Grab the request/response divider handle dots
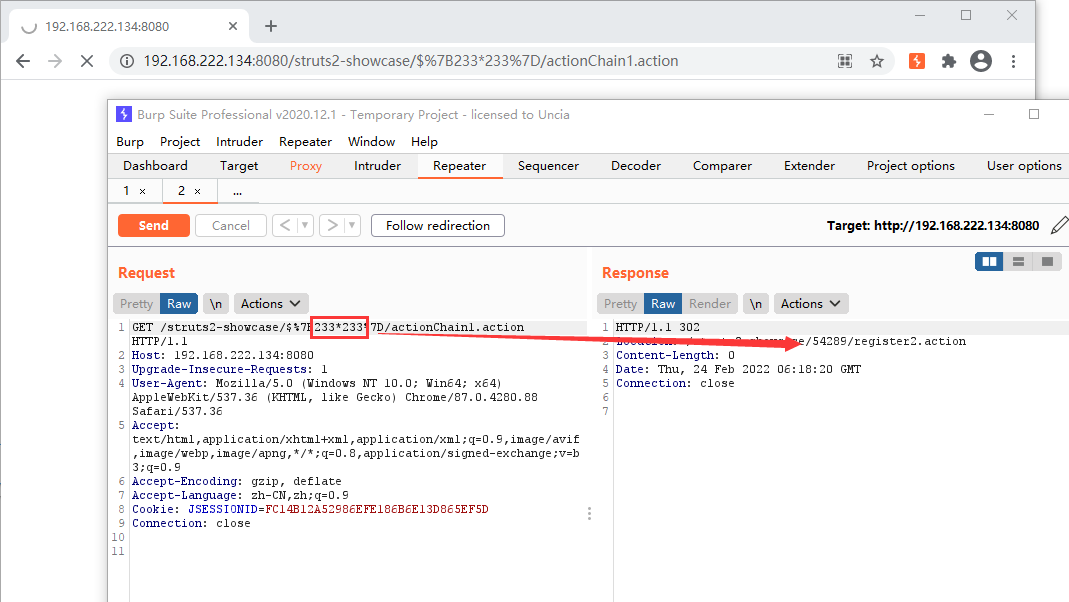The image size is (1069, 602). (x=589, y=513)
